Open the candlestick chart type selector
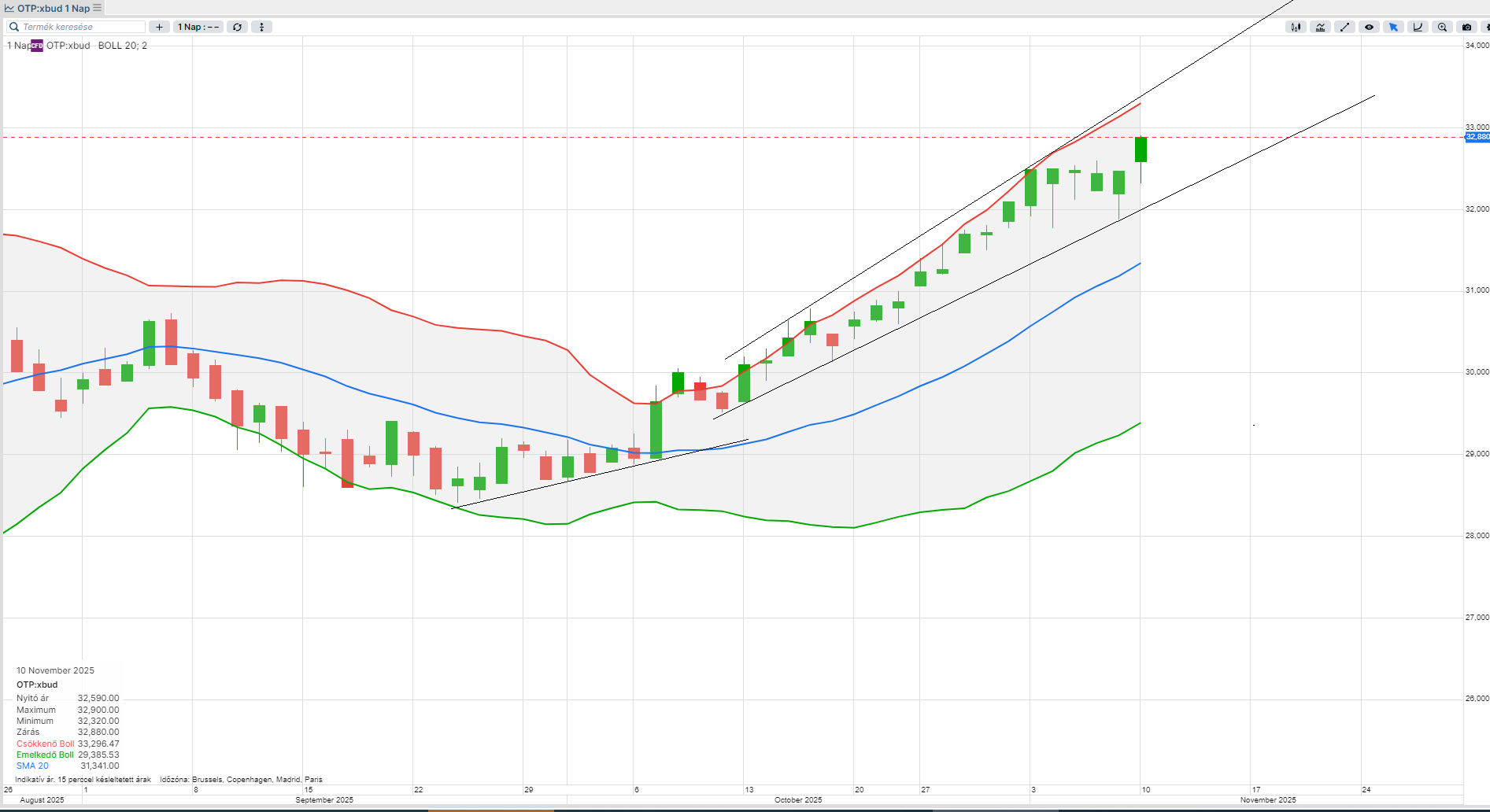Image resolution: width=1490 pixels, height=812 pixels. pos(1295,27)
